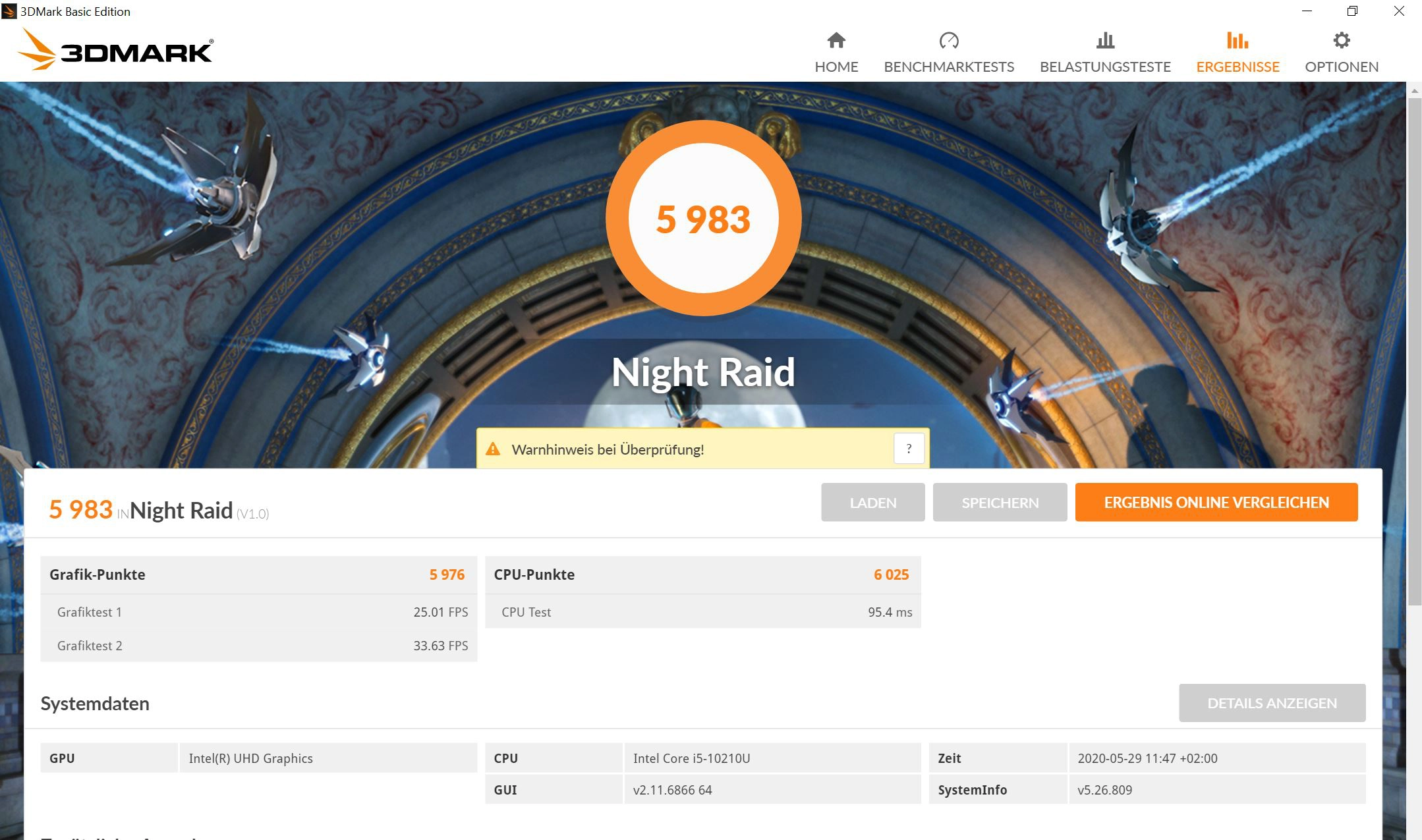Image resolution: width=1422 pixels, height=840 pixels.
Task: Click the GUI version v2.11.6866 64
Action: 672,790
